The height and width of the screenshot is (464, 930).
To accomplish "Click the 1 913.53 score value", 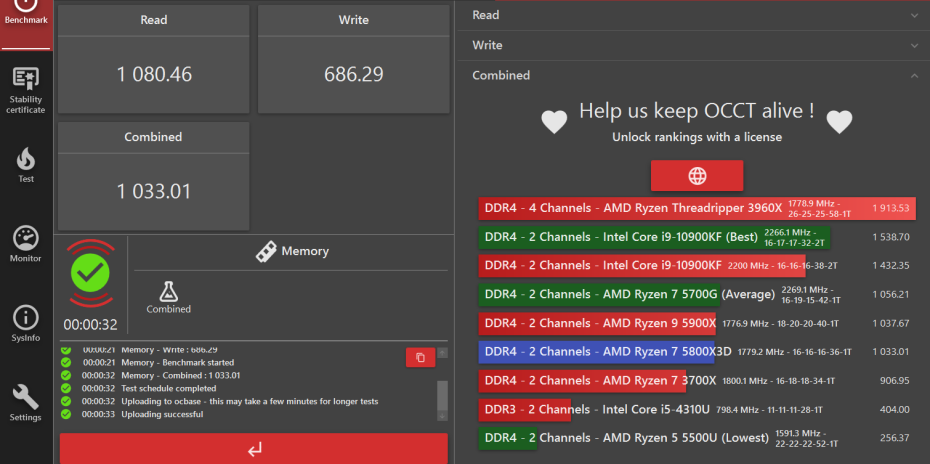I will 890,208.
